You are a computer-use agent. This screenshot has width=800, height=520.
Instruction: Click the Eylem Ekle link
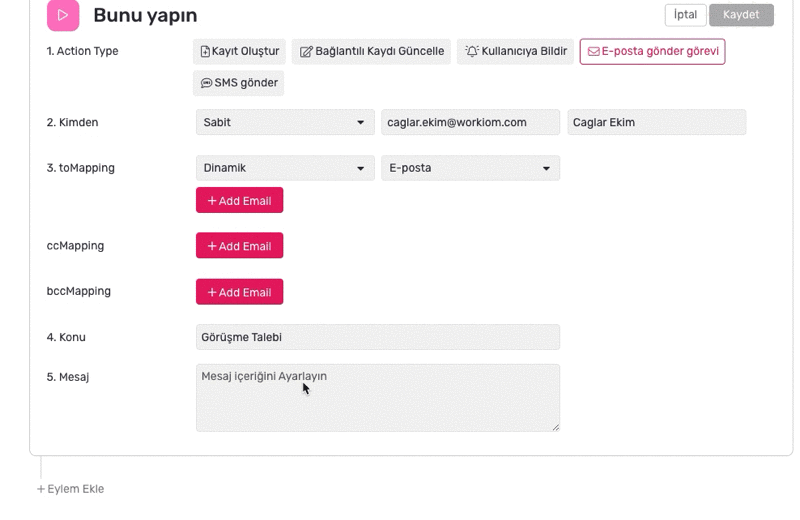[70, 489]
